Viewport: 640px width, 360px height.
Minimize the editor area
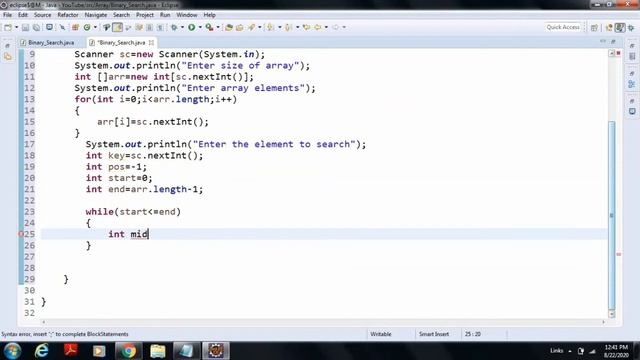click(603, 42)
